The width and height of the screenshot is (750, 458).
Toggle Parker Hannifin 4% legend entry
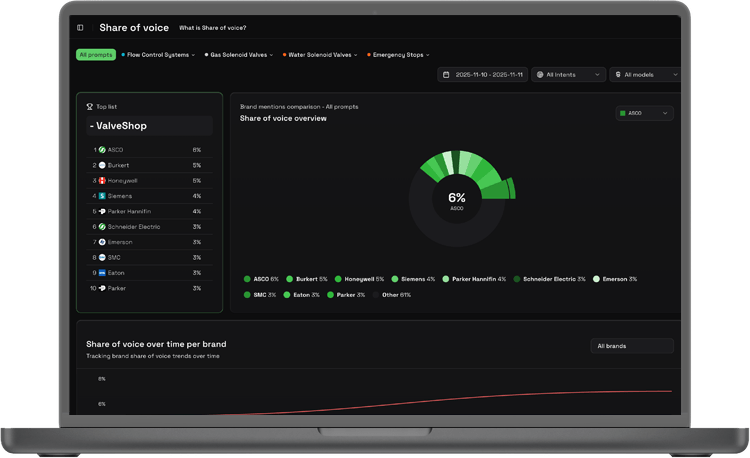pyautogui.click(x=474, y=279)
